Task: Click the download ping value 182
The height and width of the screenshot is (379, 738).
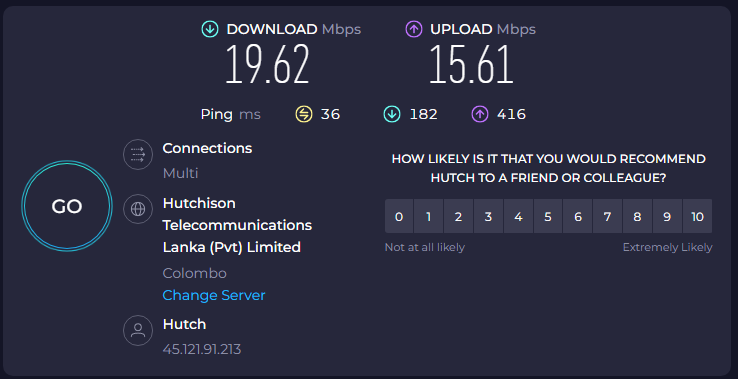Action: click(x=423, y=114)
